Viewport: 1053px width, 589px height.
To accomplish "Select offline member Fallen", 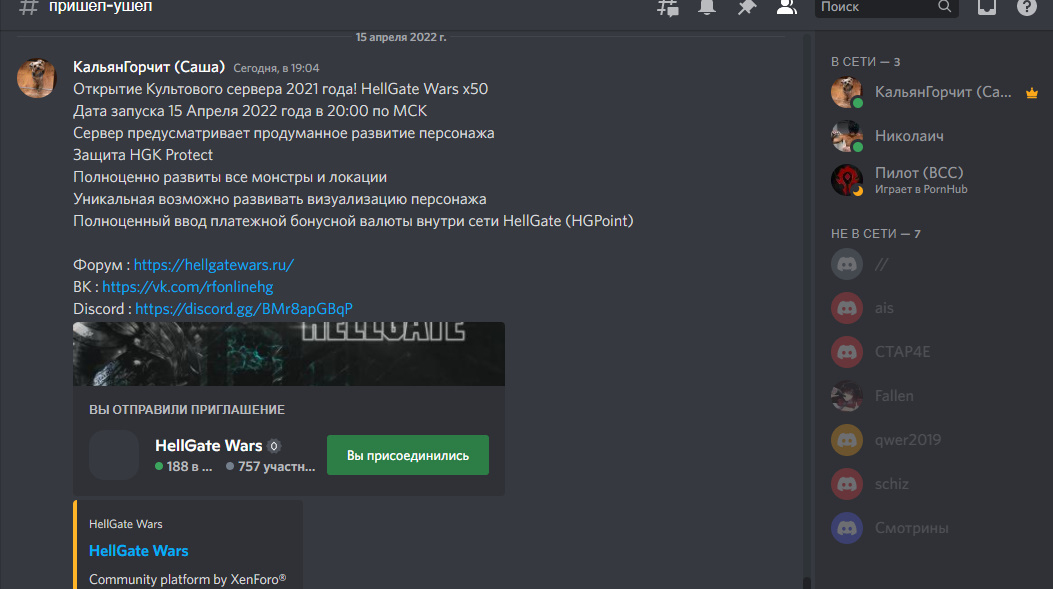I will 934,396.
